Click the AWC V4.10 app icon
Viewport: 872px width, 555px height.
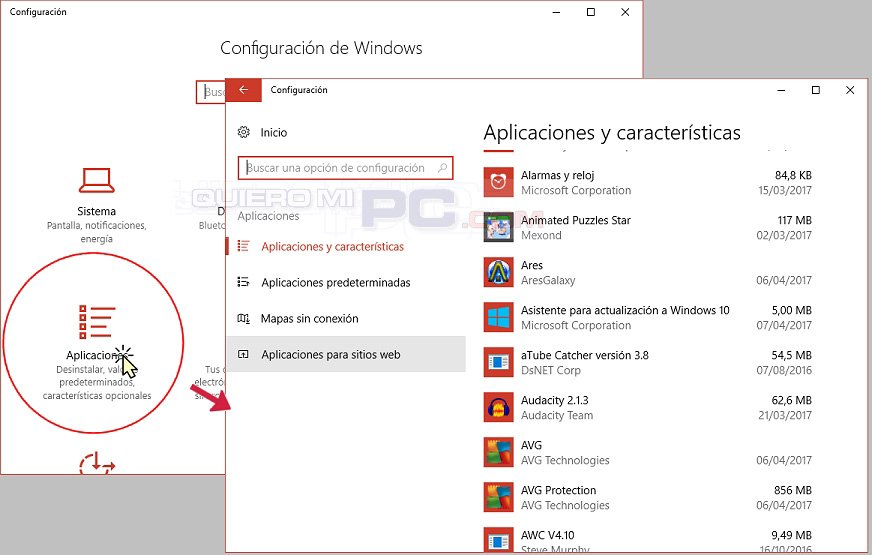pos(498,539)
